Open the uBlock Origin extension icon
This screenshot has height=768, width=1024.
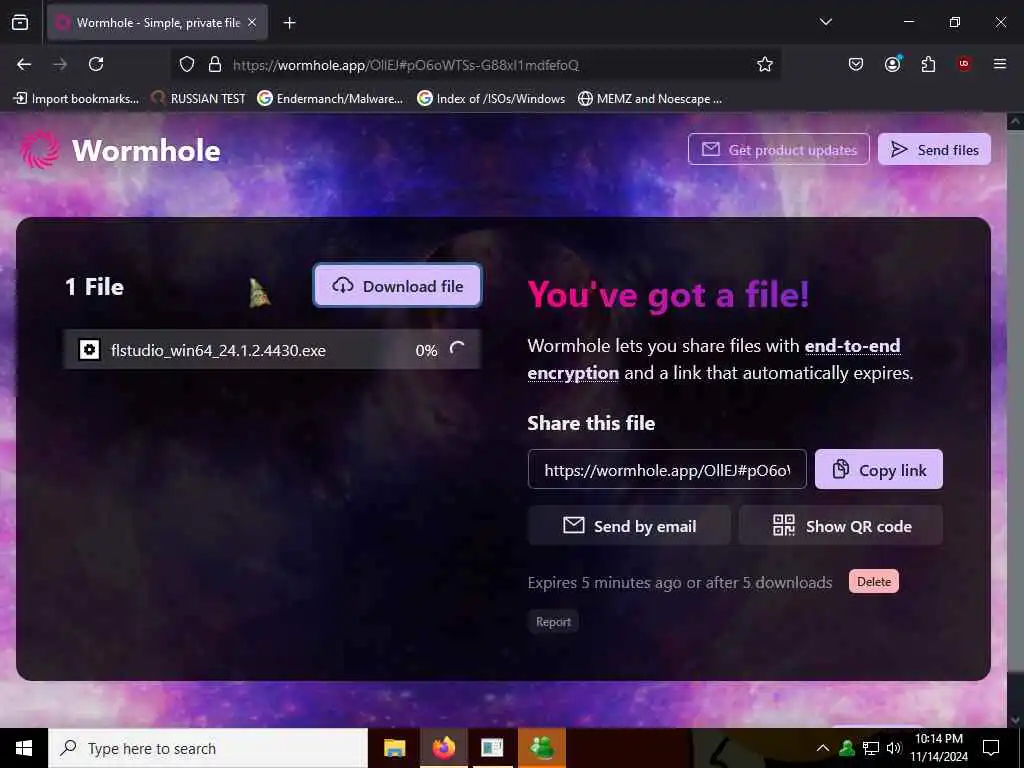click(x=964, y=64)
